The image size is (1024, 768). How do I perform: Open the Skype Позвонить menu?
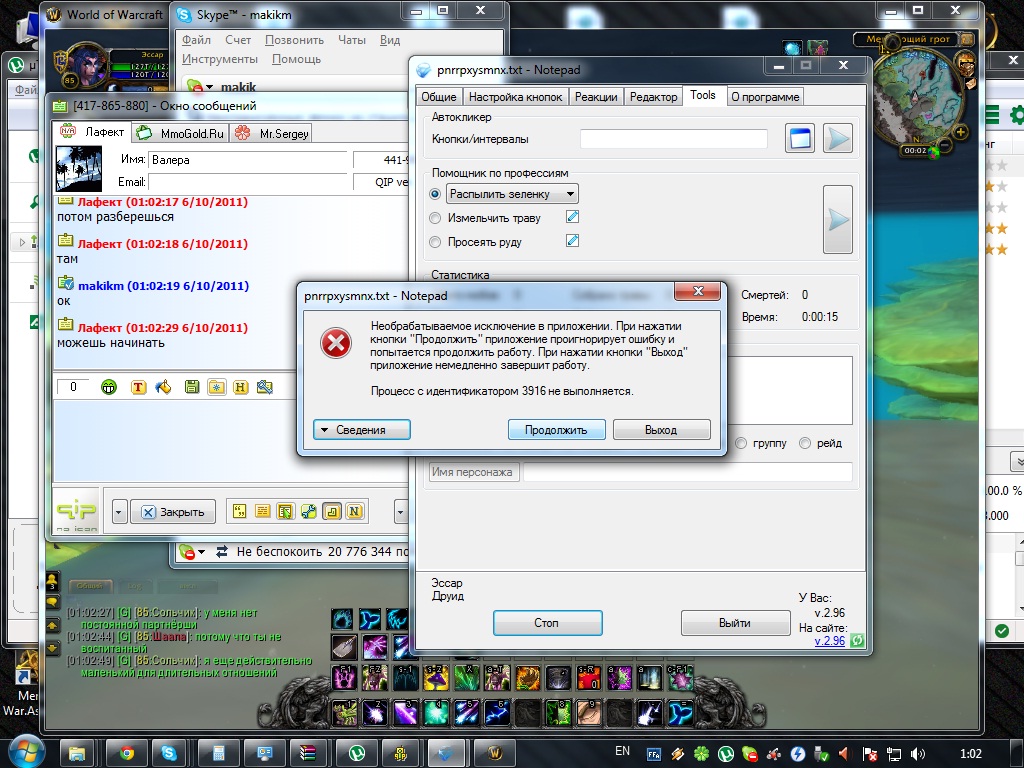[295, 40]
